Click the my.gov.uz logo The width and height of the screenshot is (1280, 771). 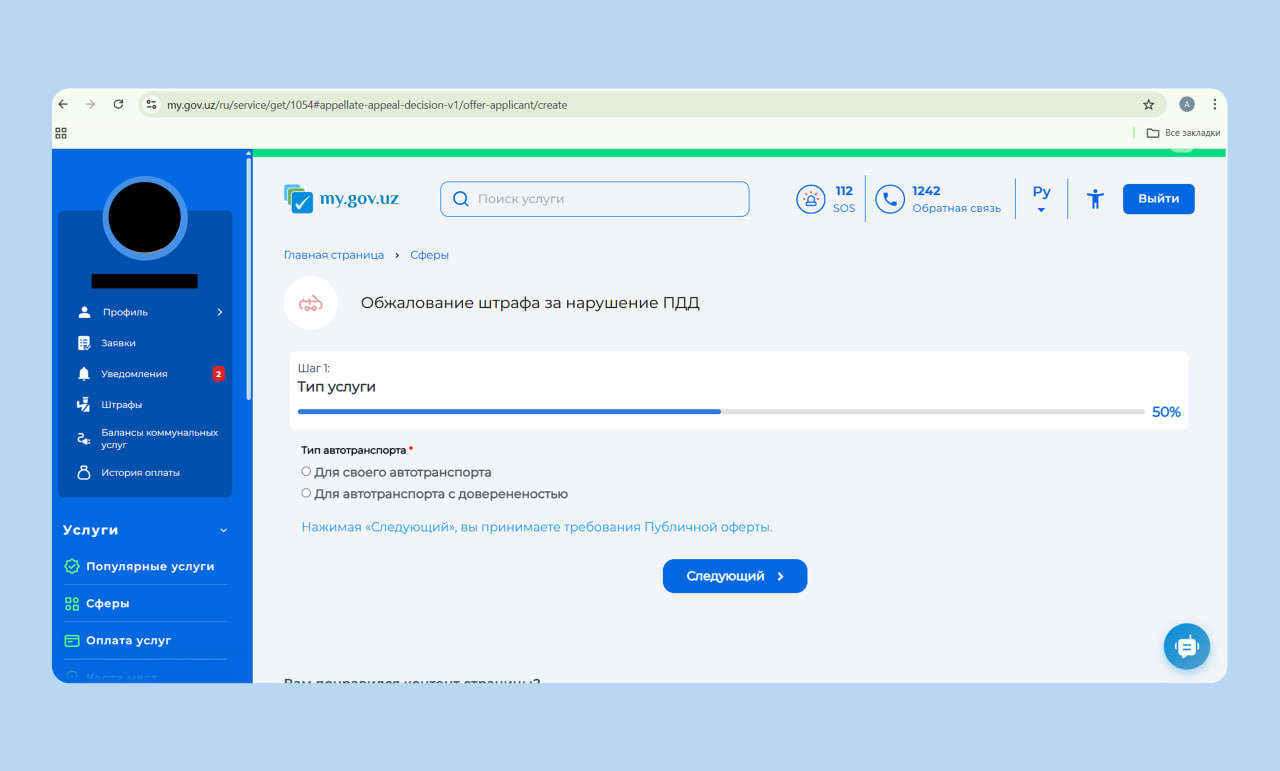(x=341, y=199)
